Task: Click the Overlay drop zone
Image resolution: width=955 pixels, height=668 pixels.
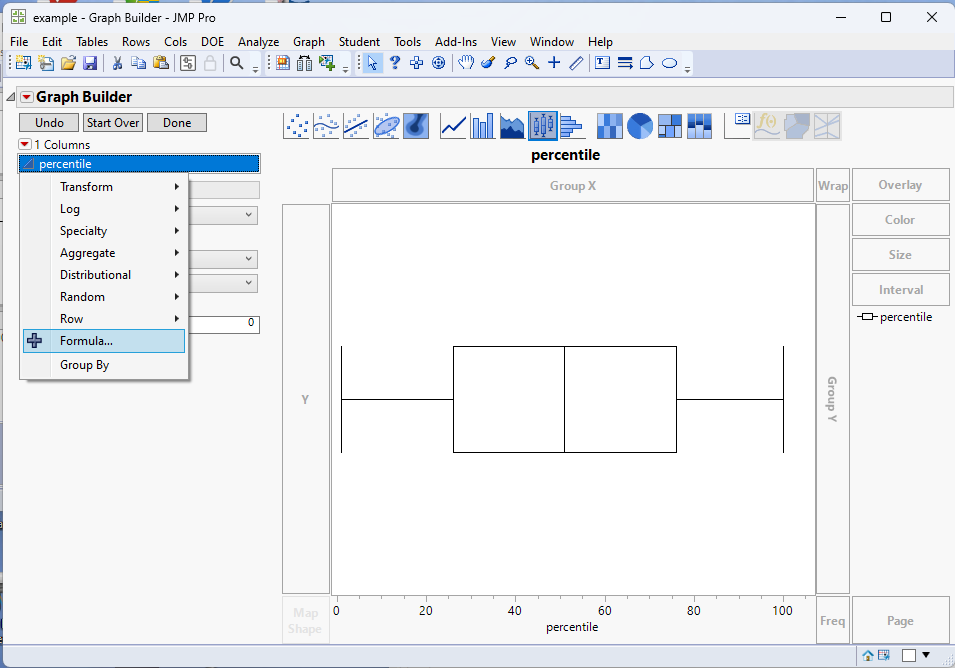Action: [x=900, y=185]
